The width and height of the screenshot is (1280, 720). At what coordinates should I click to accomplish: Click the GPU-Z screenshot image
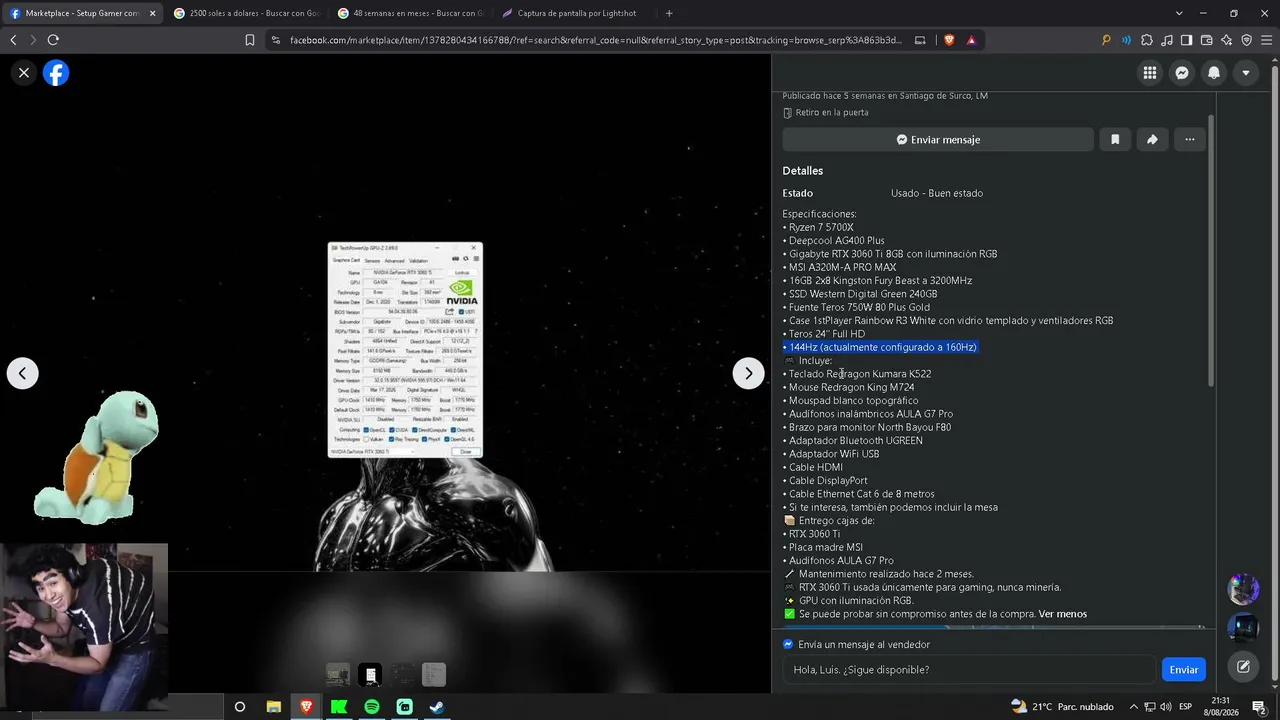tap(405, 350)
